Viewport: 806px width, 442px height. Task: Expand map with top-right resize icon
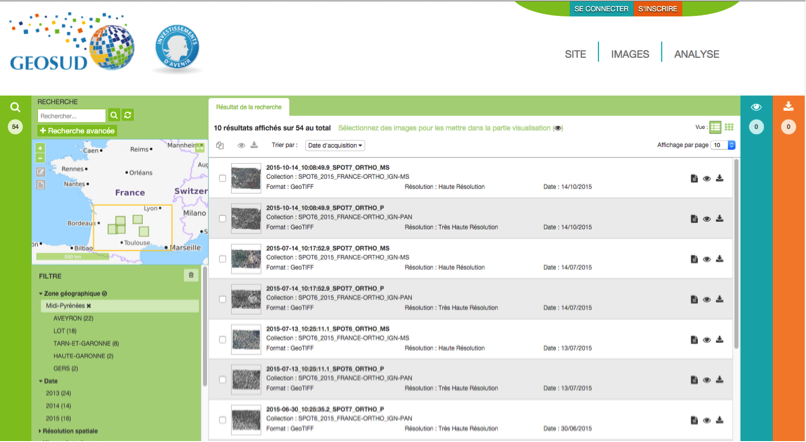pyautogui.click(x=200, y=149)
